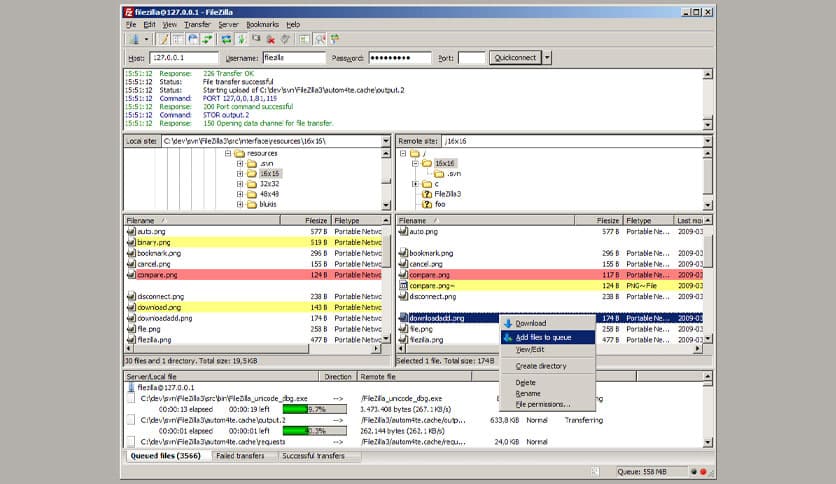The image size is (836, 484).
Task: Toggle directory comparison mode
Action: 320,39
